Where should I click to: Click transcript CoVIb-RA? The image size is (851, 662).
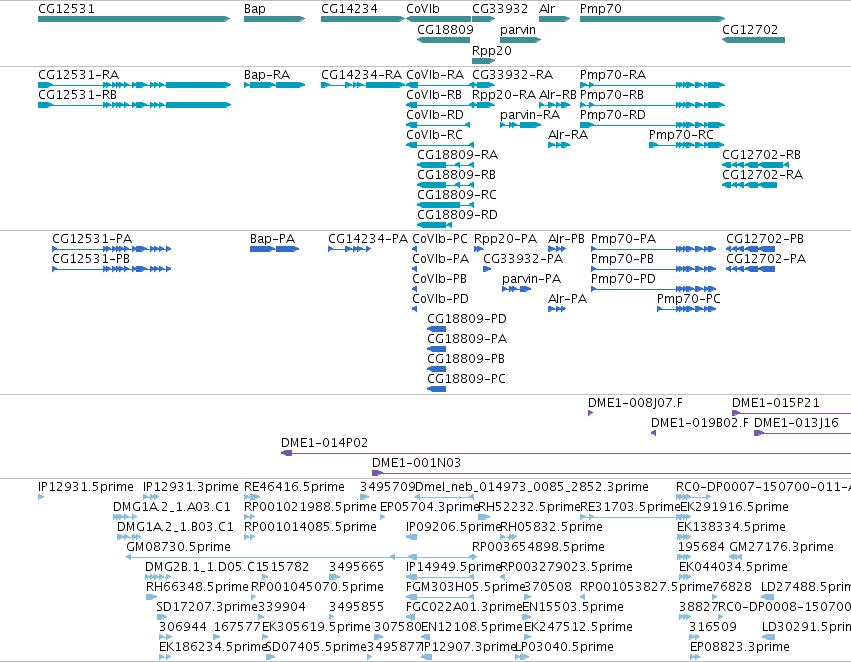pos(440,85)
